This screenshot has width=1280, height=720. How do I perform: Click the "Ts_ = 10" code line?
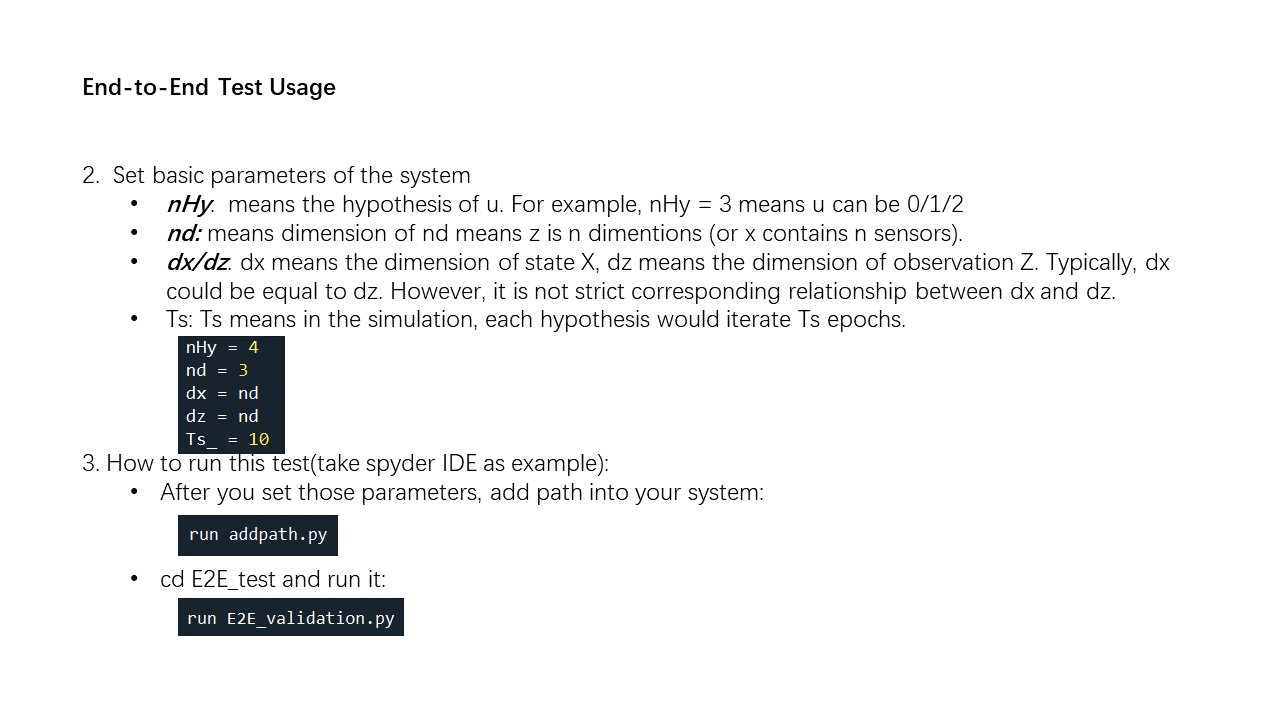[x=227, y=440]
